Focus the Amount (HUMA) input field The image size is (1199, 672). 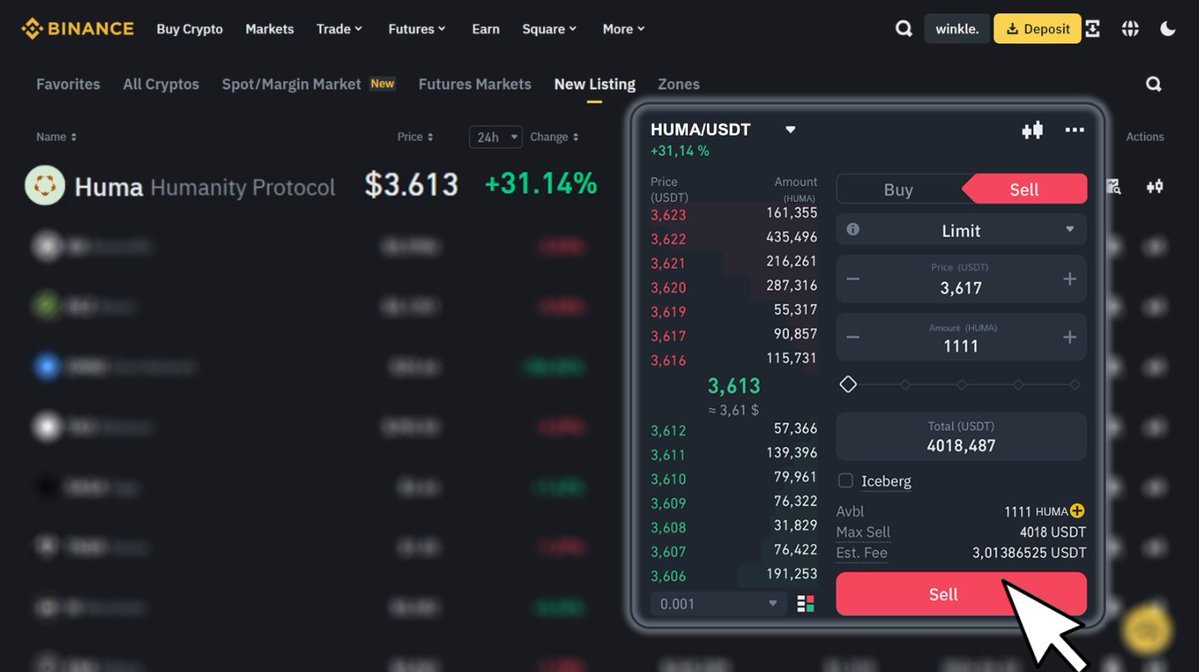tap(960, 337)
